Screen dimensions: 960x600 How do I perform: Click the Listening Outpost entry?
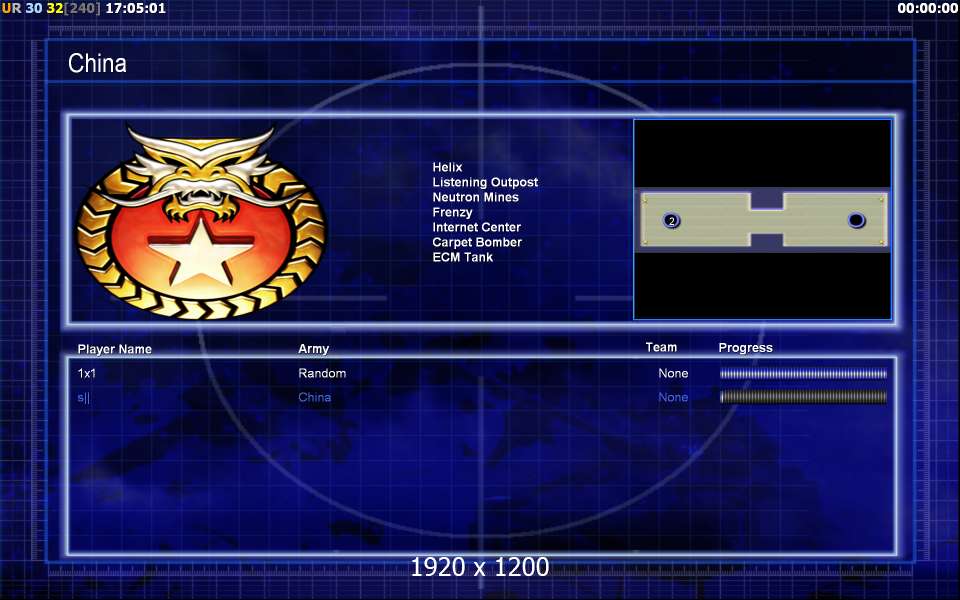tap(485, 182)
